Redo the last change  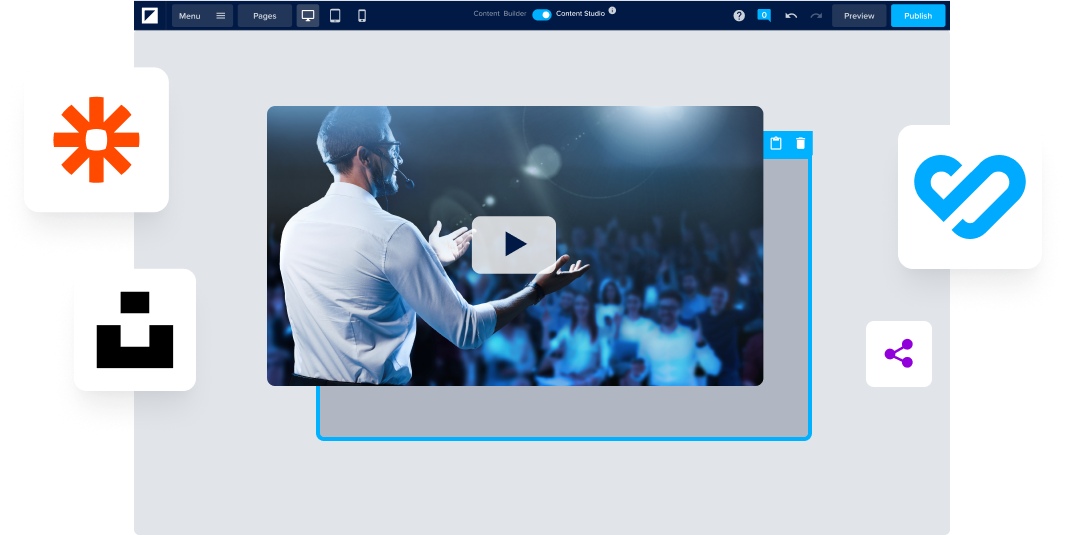tap(816, 16)
